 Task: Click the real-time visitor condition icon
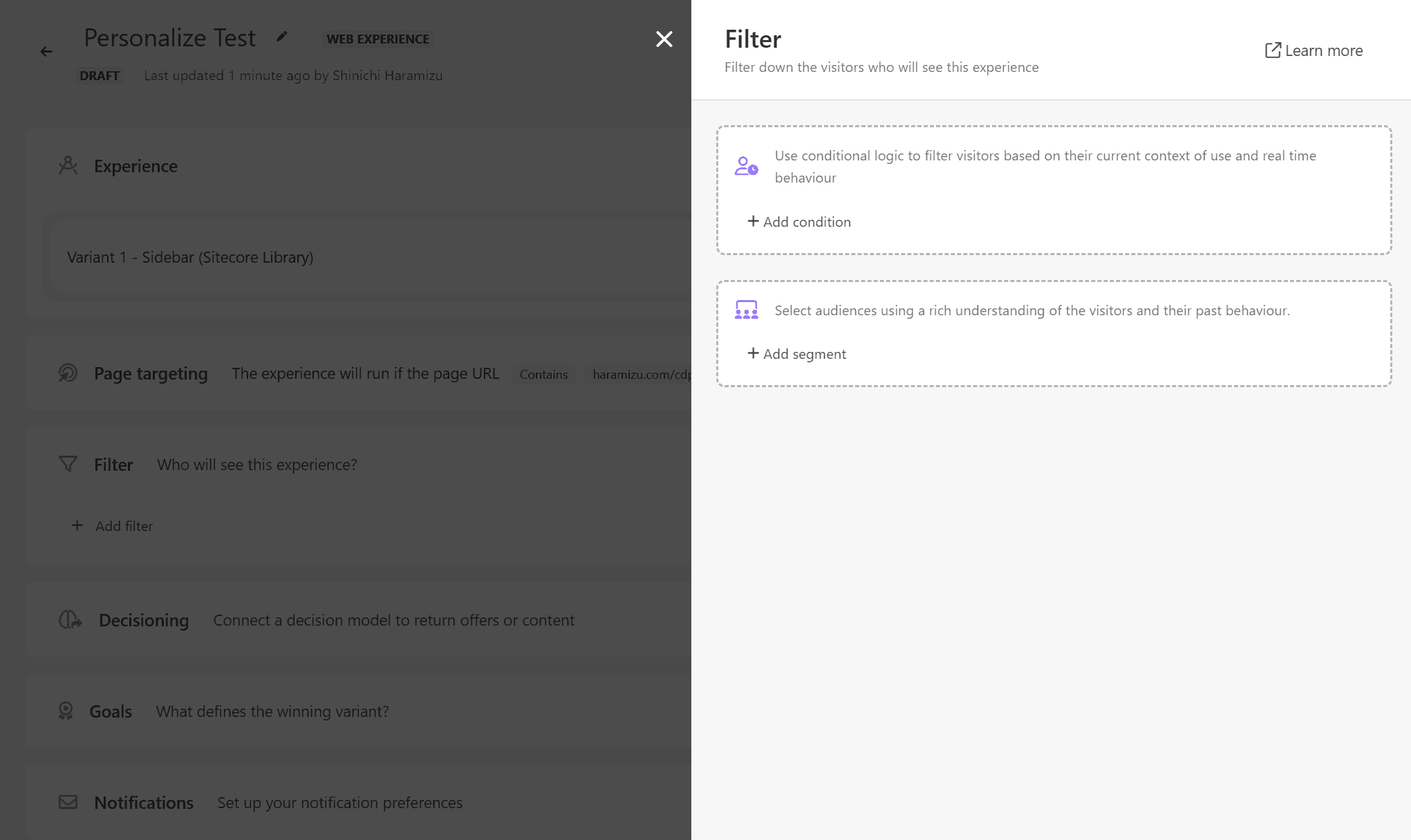746,166
